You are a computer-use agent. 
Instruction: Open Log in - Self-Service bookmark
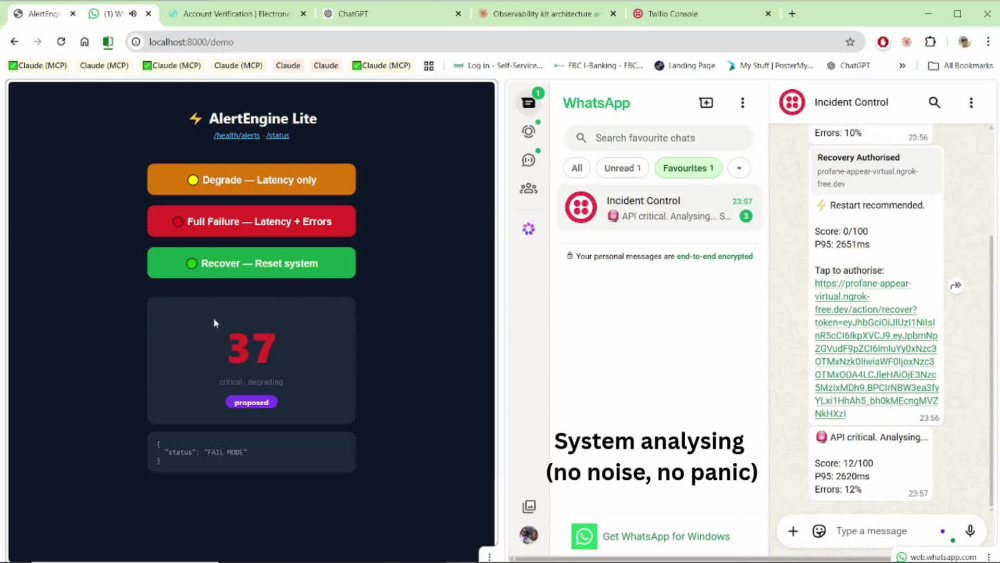pos(498,66)
